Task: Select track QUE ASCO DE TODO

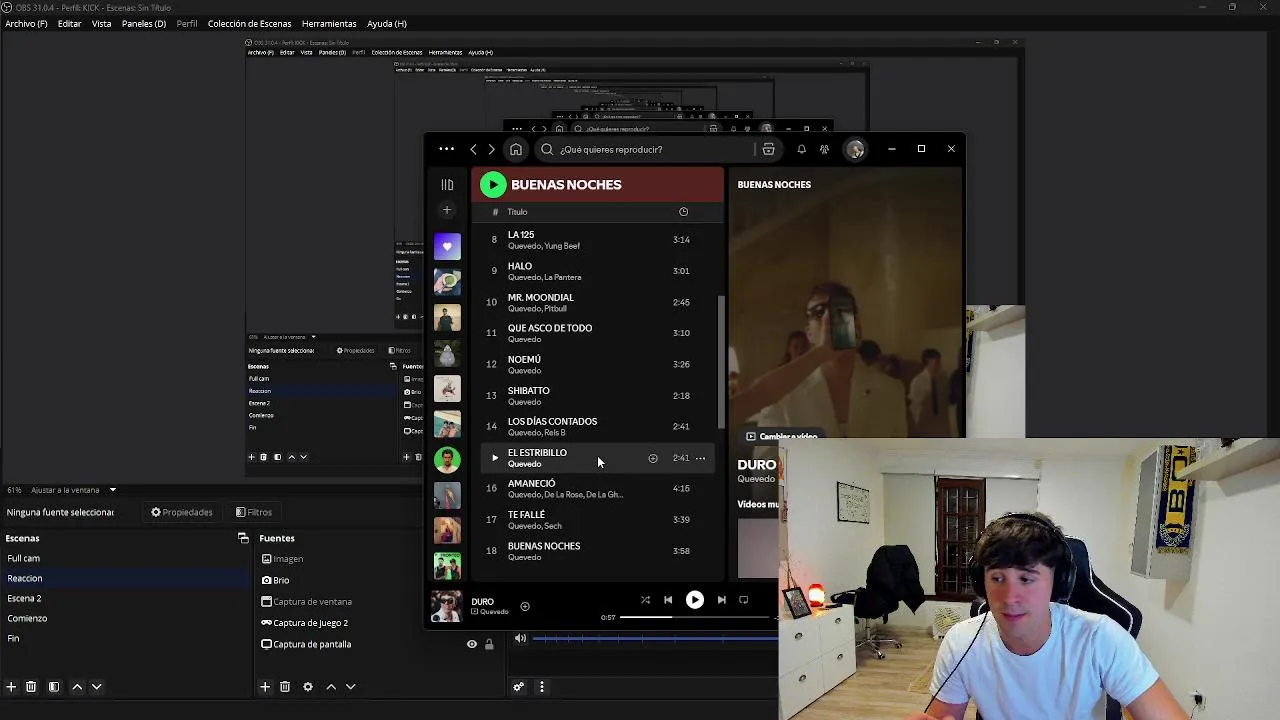Action: pos(597,333)
